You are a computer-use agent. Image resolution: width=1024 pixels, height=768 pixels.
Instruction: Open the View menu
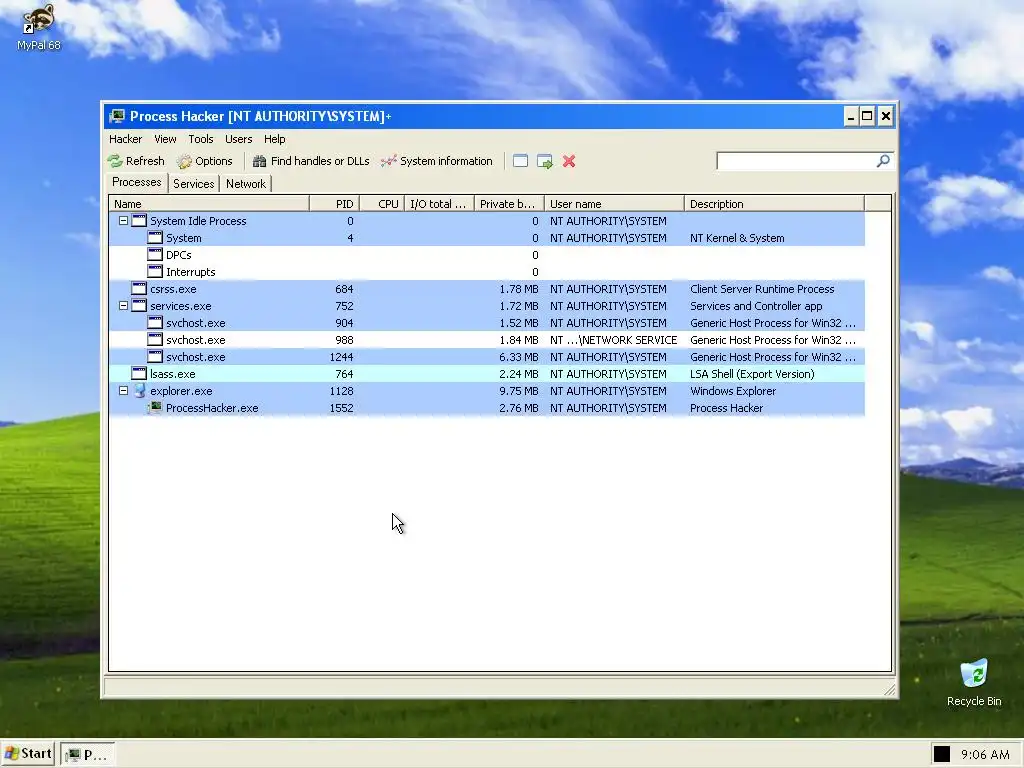165,139
